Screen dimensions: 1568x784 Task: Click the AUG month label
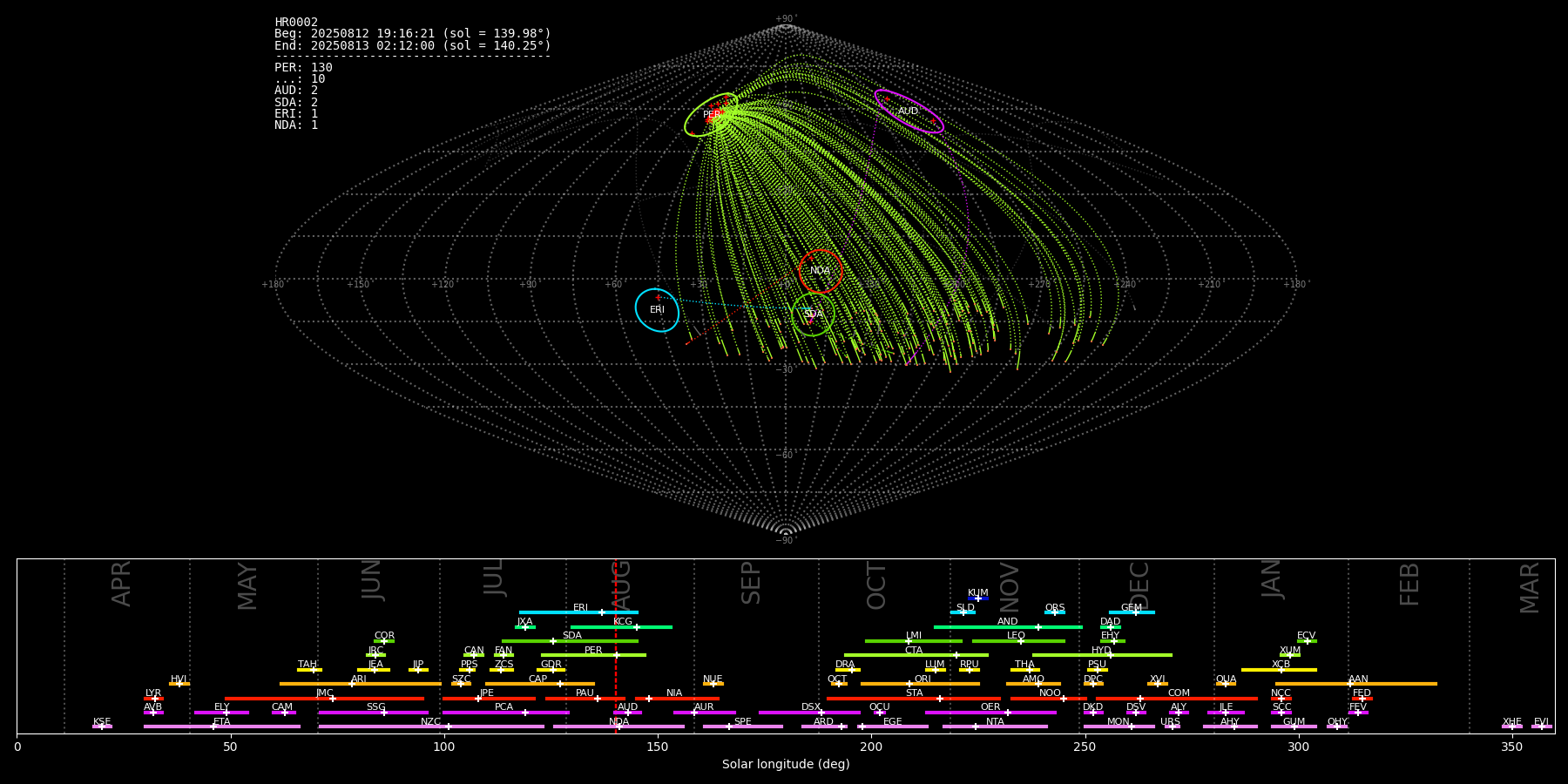pos(621,586)
